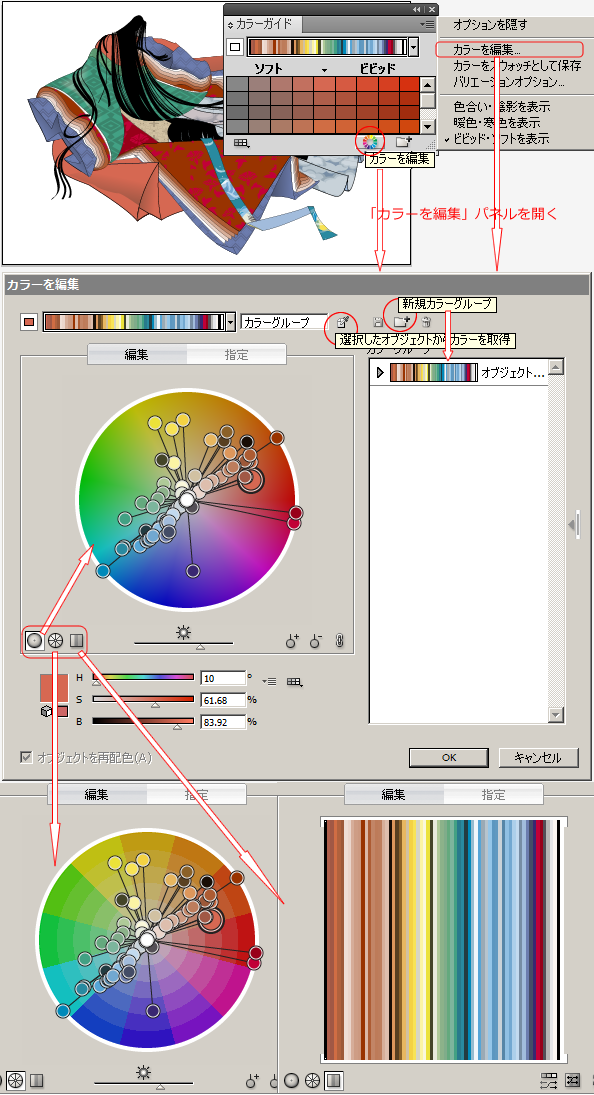The height and width of the screenshot is (1095, 594).
Task: Click the New Color Group folder icon
Action: [x=401, y=322]
